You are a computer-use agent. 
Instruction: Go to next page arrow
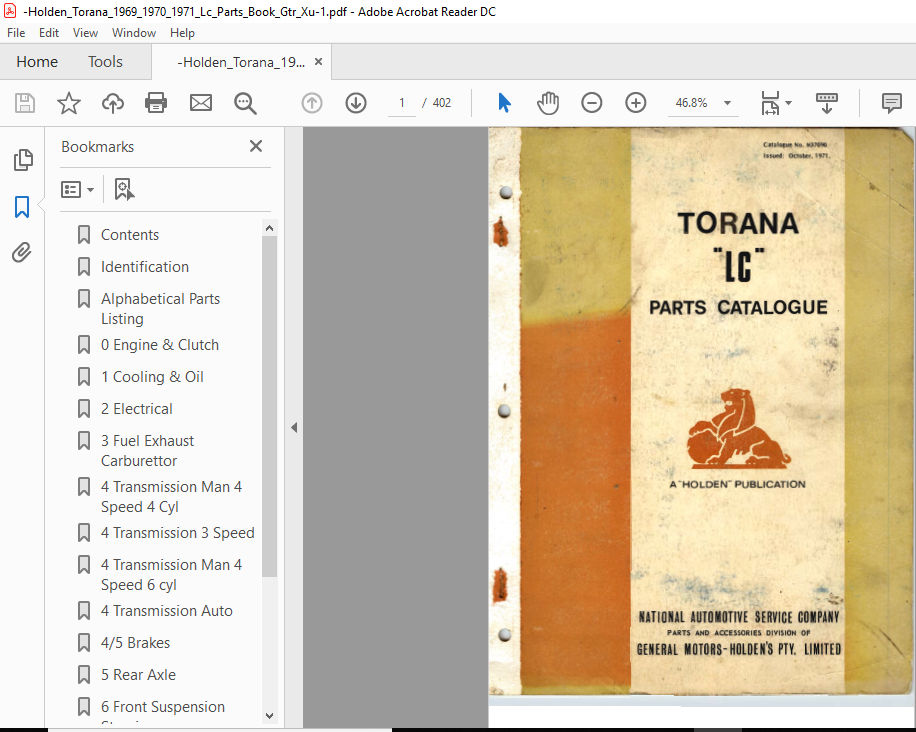pyautogui.click(x=356, y=103)
